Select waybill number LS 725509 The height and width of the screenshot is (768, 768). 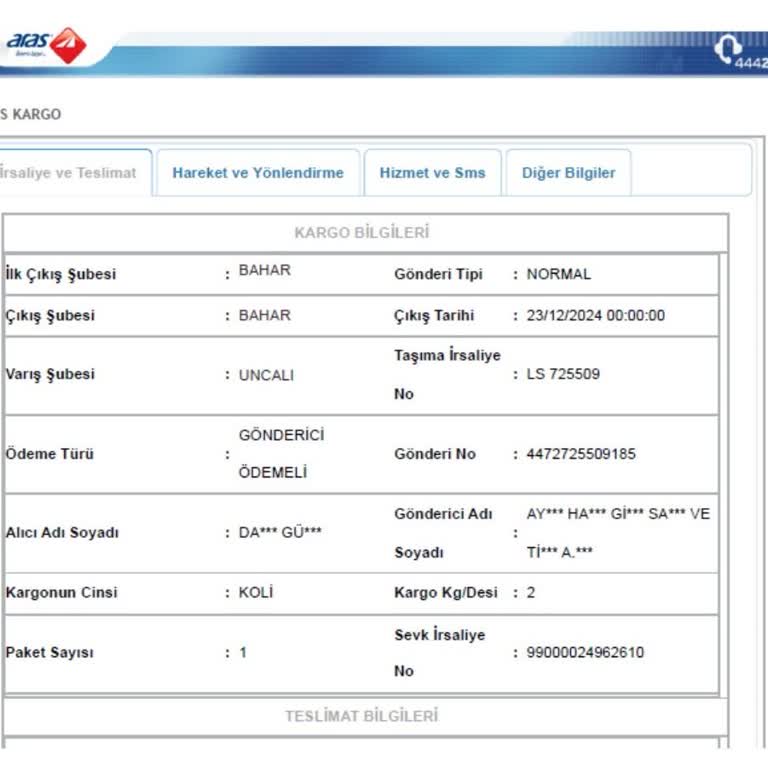point(563,374)
